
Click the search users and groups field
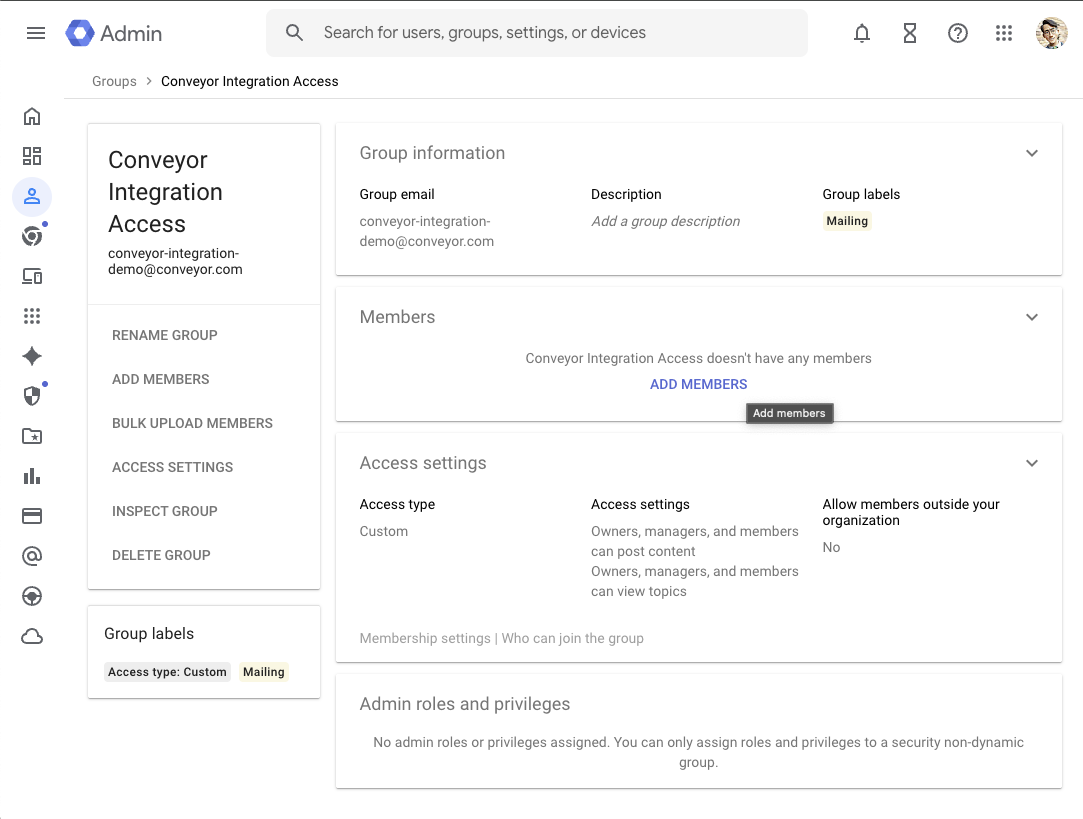pos(540,33)
